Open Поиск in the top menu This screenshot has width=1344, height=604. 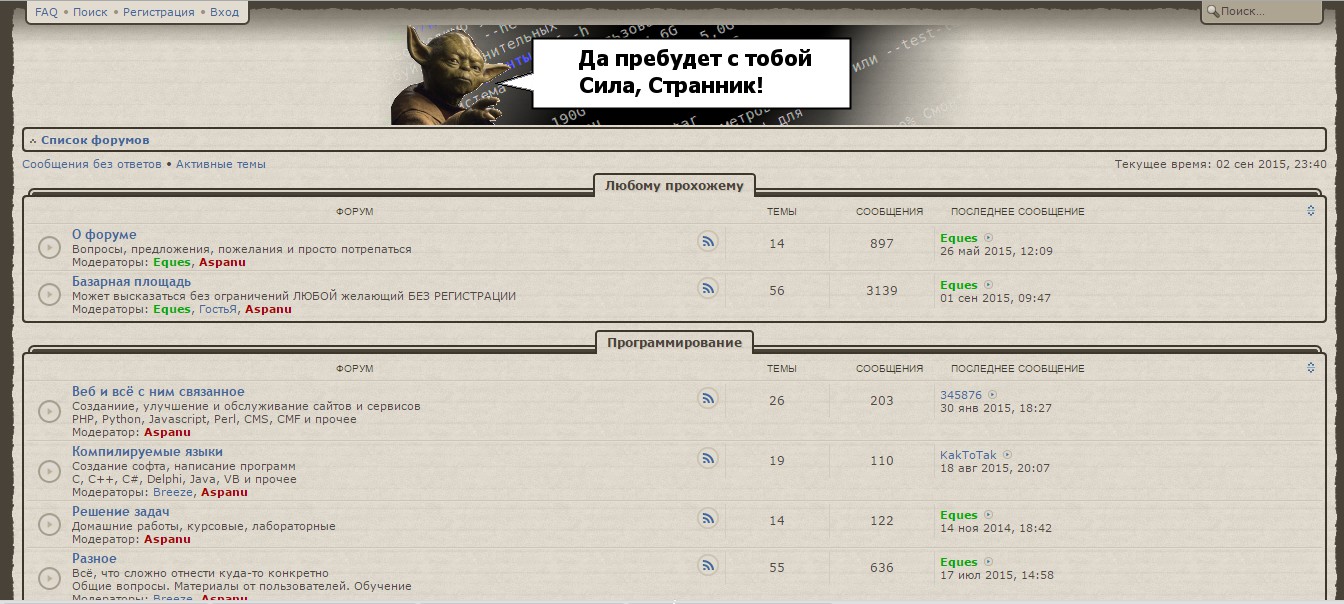[90, 12]
